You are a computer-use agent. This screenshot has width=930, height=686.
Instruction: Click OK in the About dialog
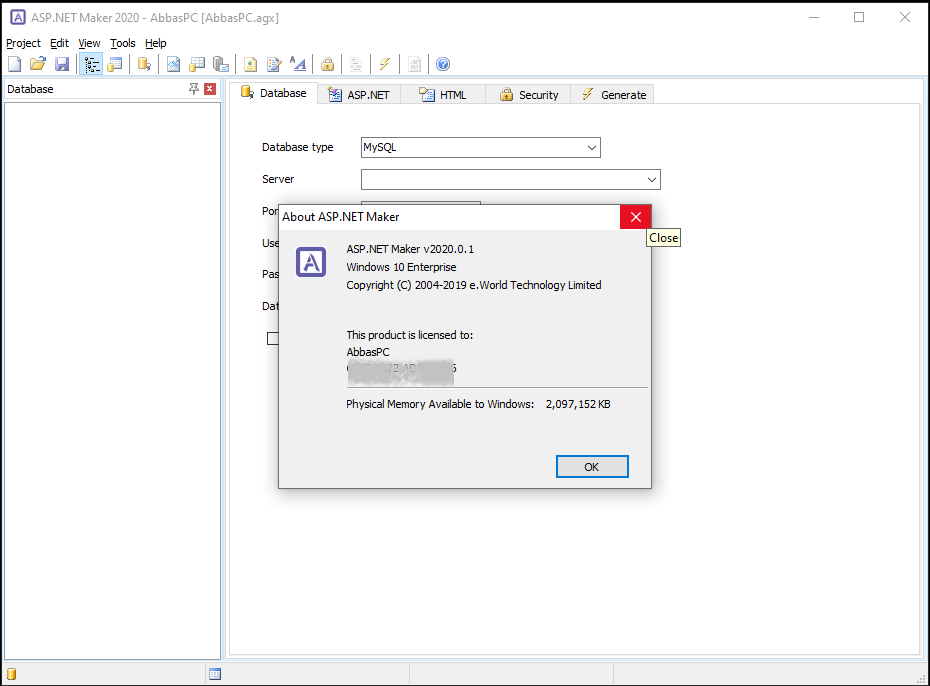point(592,467)
